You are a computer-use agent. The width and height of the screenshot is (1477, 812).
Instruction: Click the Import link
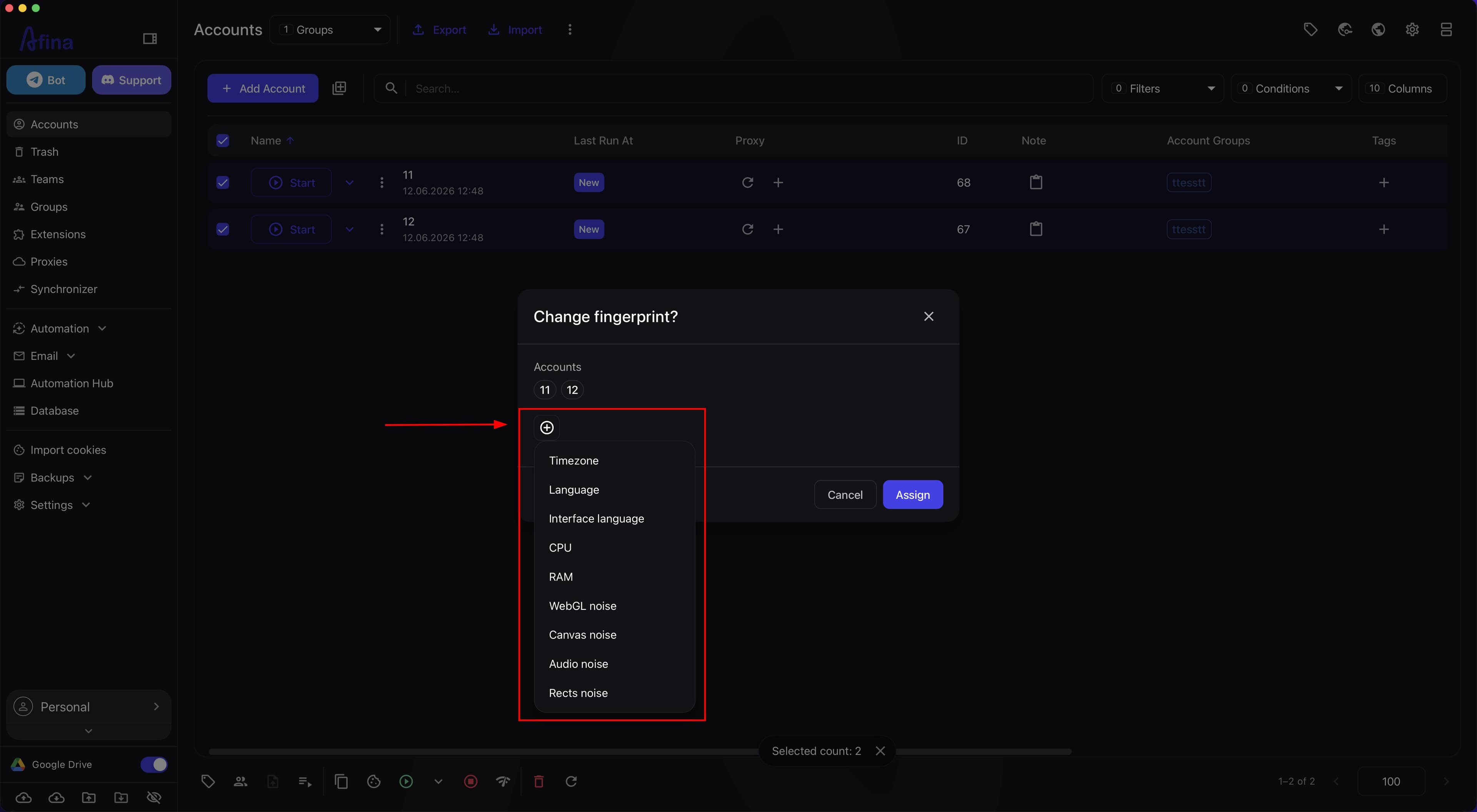pos(514,29)
